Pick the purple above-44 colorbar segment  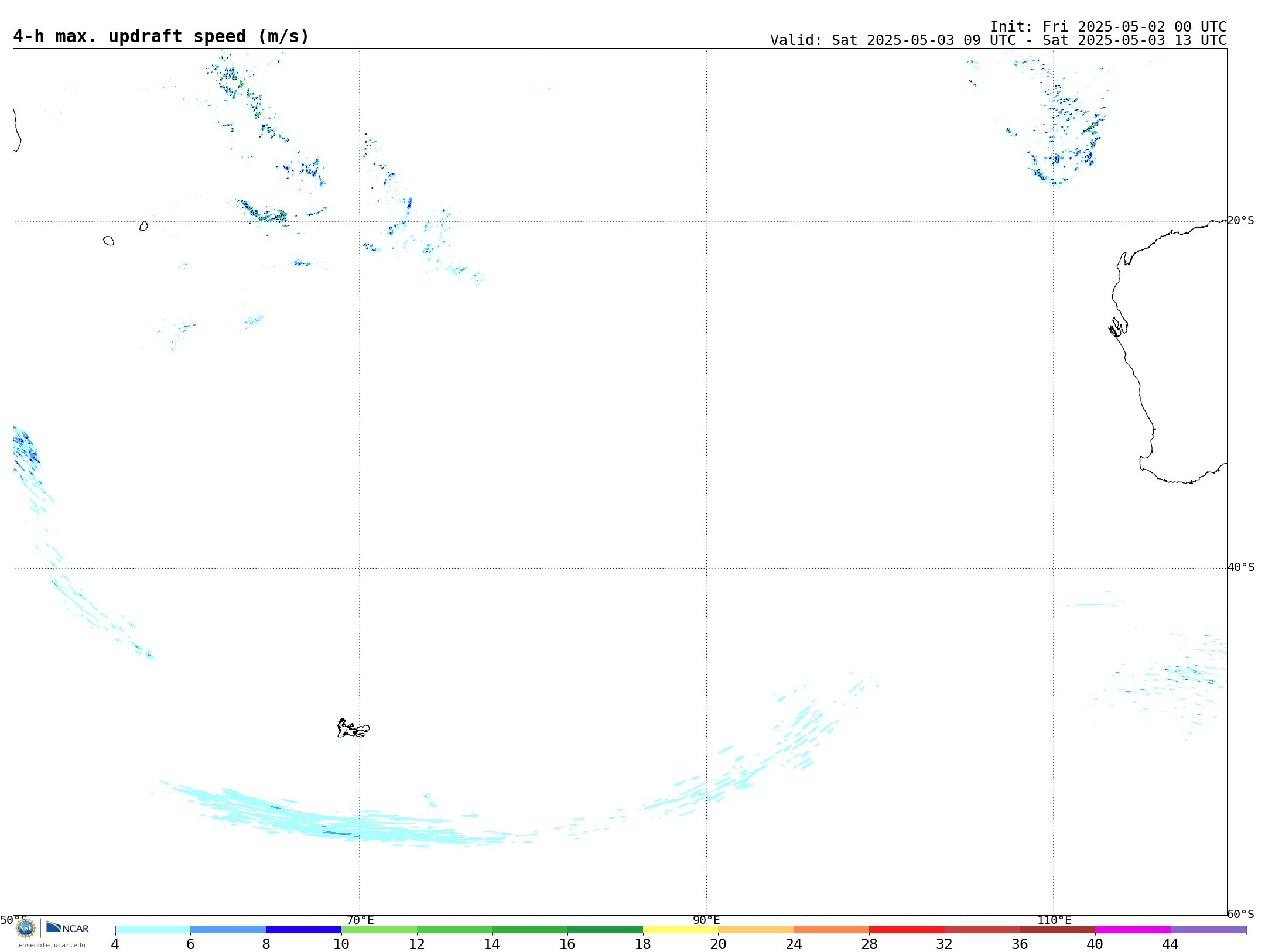(x=1209, y=929)
